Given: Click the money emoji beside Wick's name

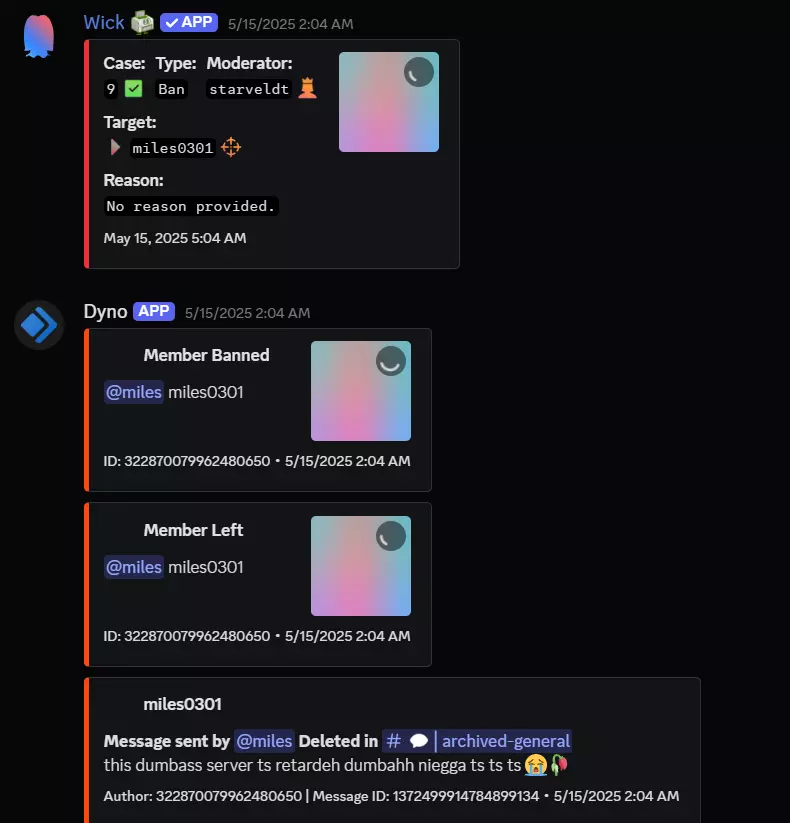Looking at the screenshot, I should coord(142,23).
